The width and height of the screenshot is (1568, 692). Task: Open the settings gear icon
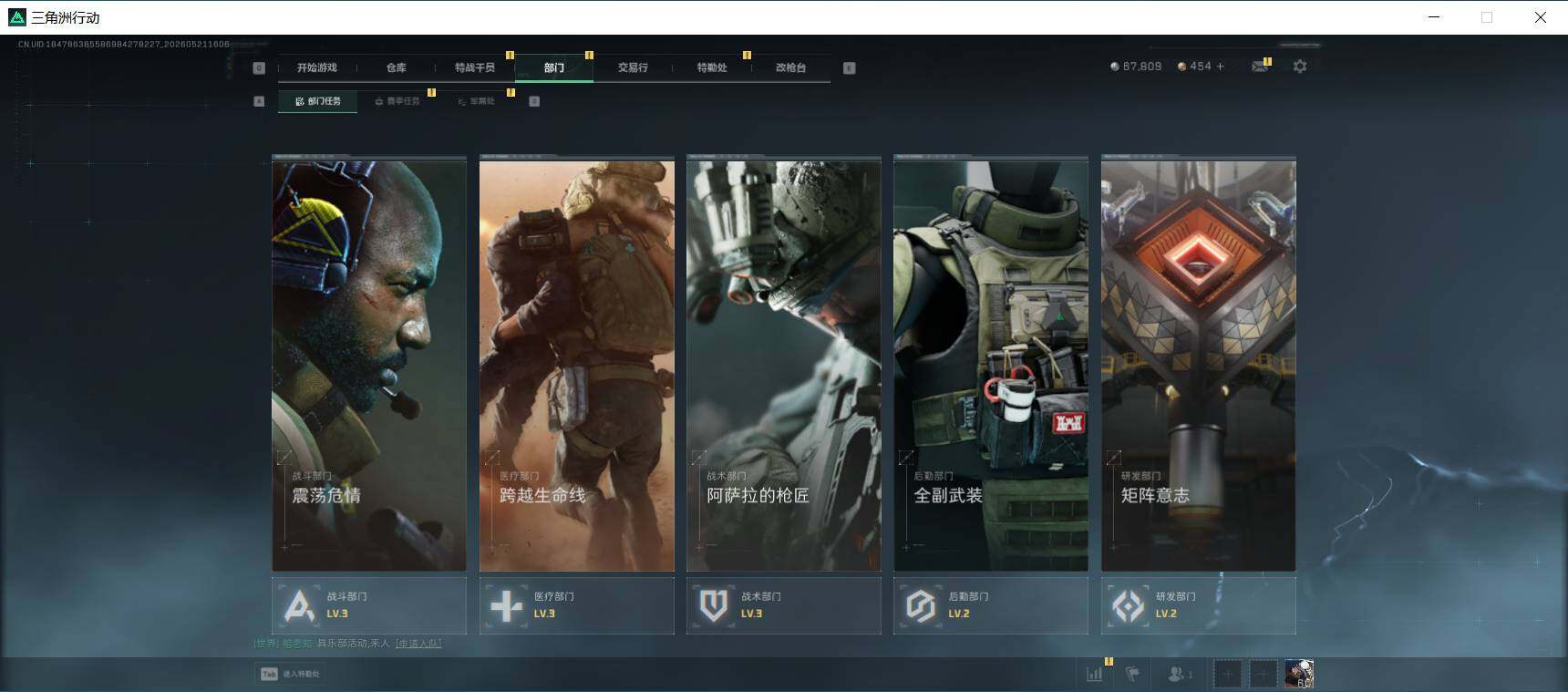pos(1300,67)
